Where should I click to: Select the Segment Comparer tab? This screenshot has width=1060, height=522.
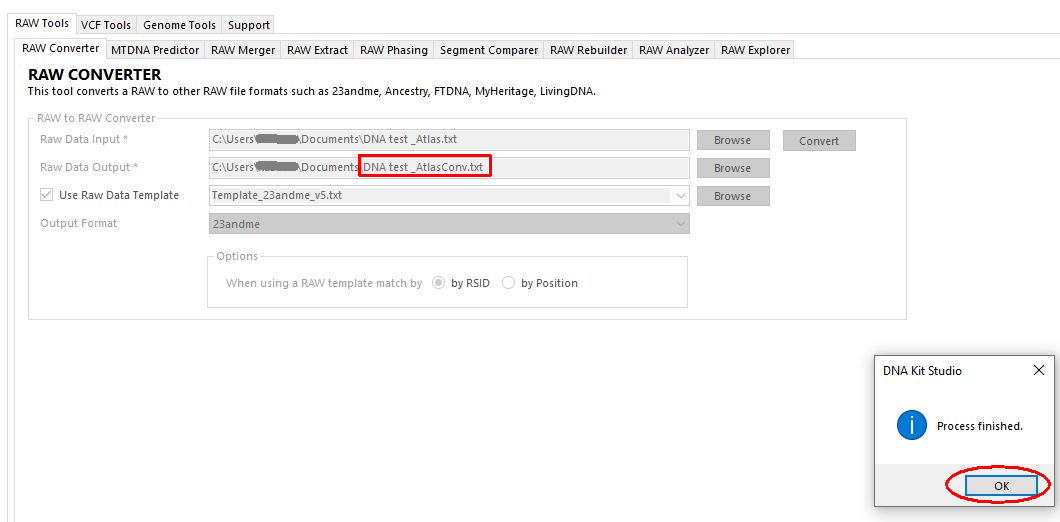click(489, 50)
